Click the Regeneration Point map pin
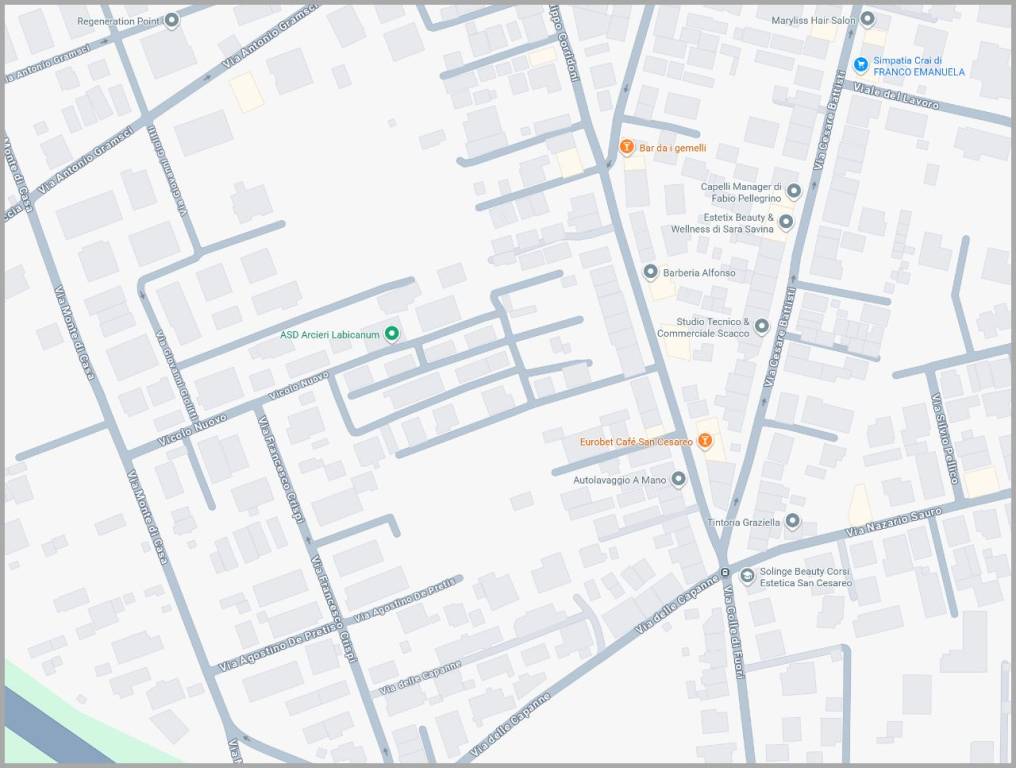Image resolution: width=1016 pixels, height=768 pixels. (x=172, y=21)
